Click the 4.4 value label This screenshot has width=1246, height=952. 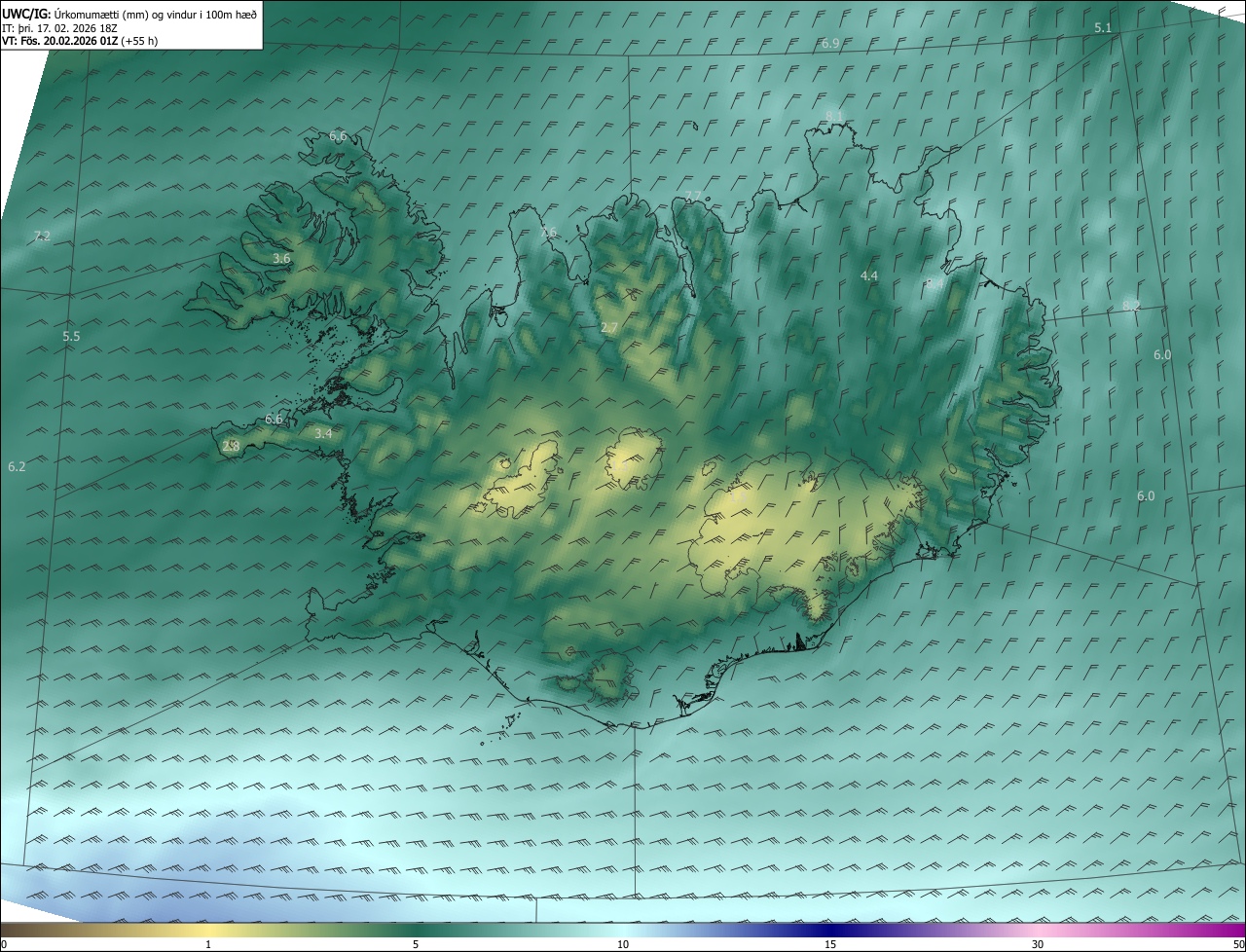tap(869, 276)
